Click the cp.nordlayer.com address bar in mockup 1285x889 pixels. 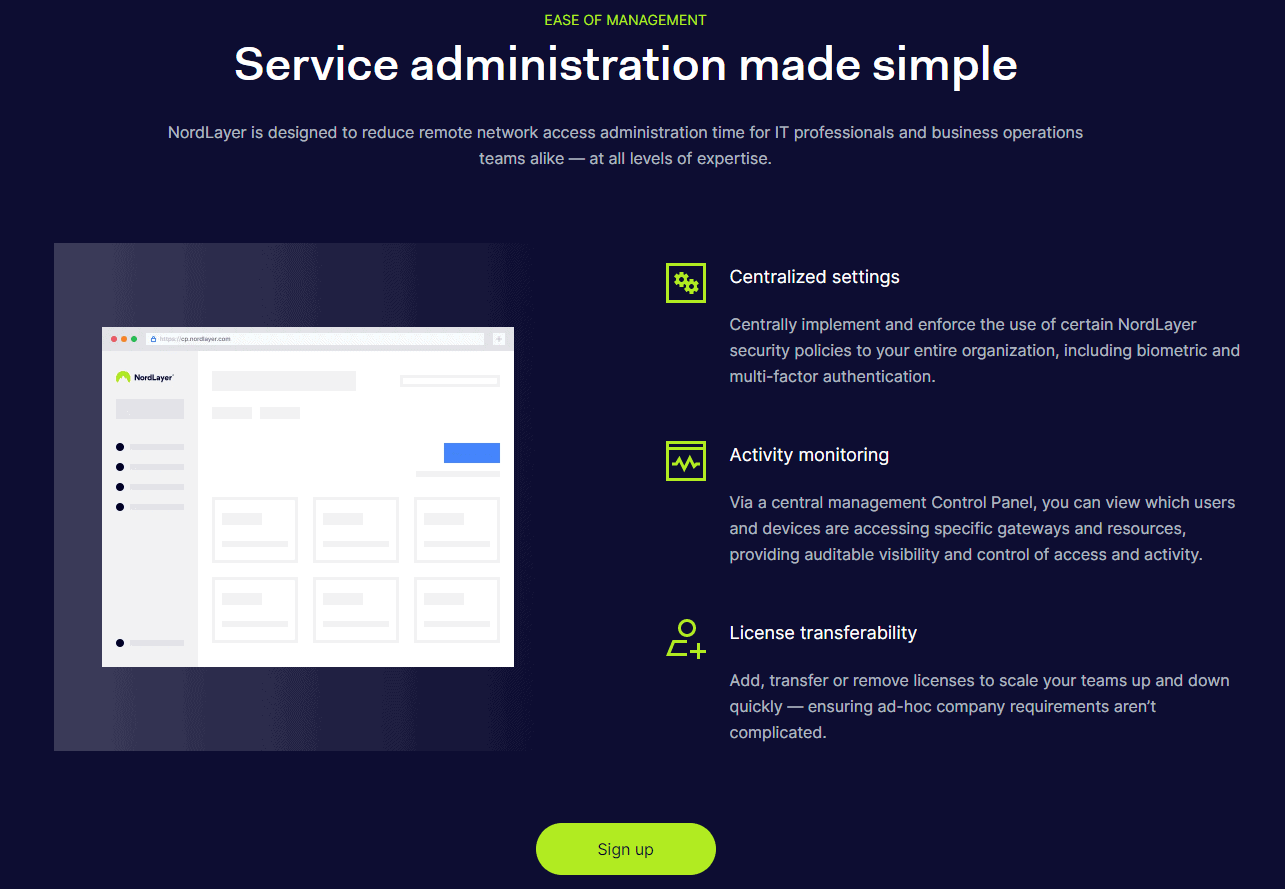click(316, 339)
